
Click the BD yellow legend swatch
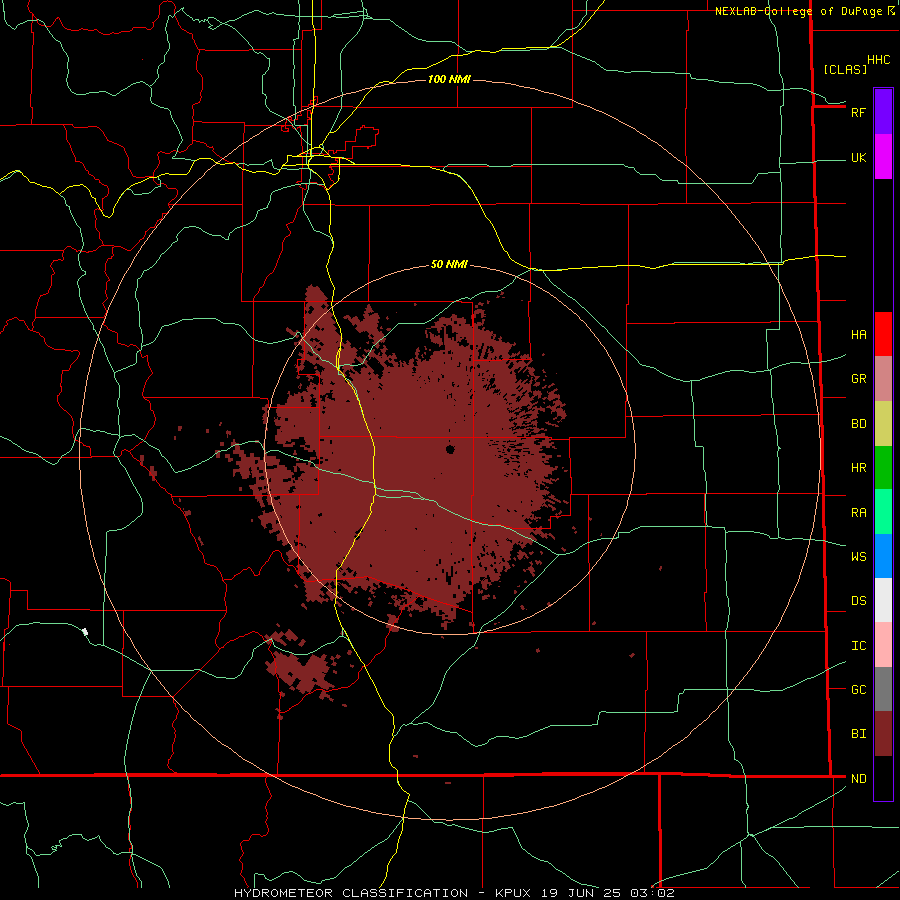coord(883,423)
